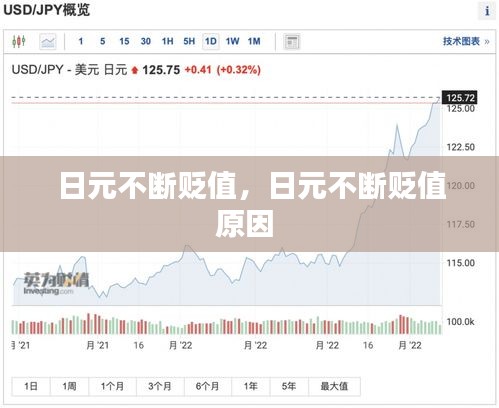Choose the 最大值 time range button

click(x=334, y=386)
